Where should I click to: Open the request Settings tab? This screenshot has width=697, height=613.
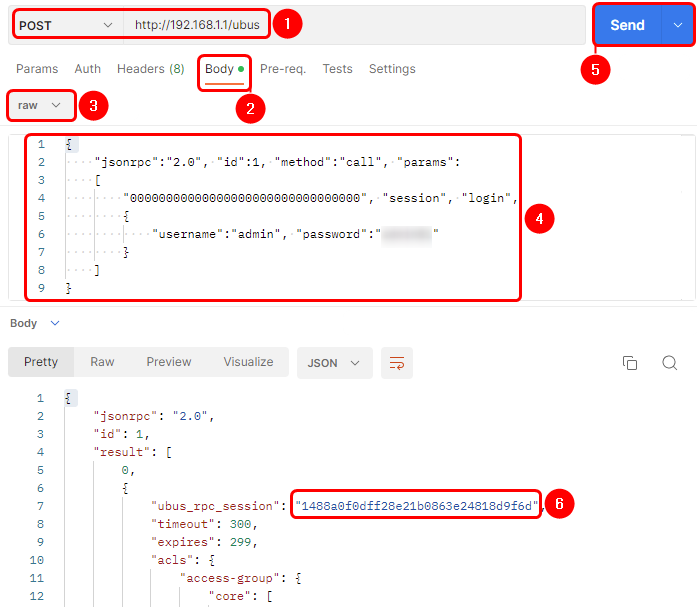coord(392,69)
